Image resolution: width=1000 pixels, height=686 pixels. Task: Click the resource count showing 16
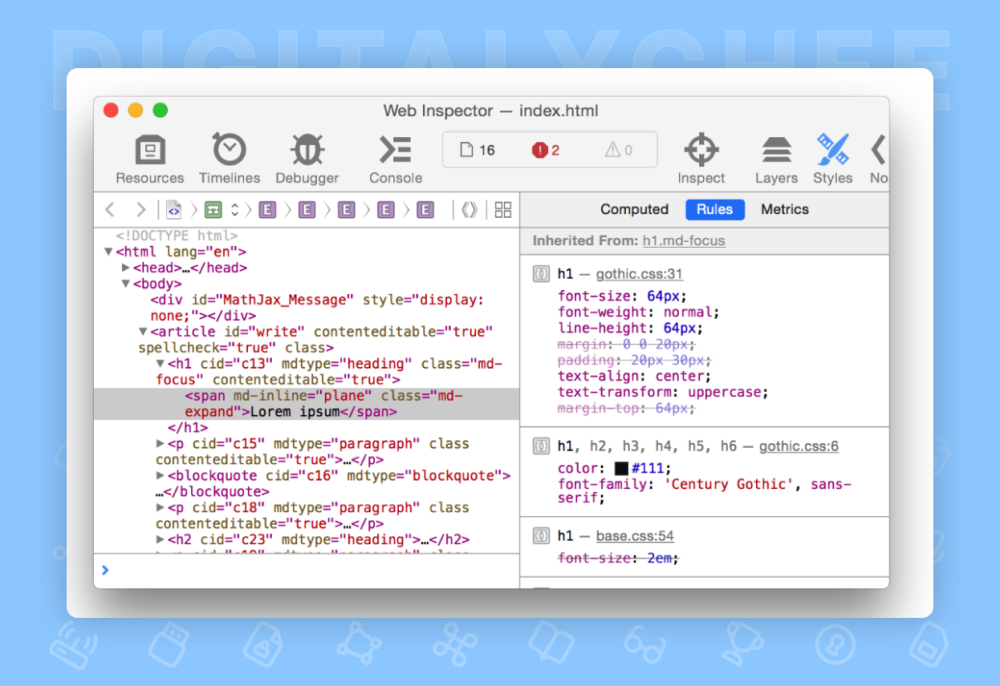tap(477, 150)
